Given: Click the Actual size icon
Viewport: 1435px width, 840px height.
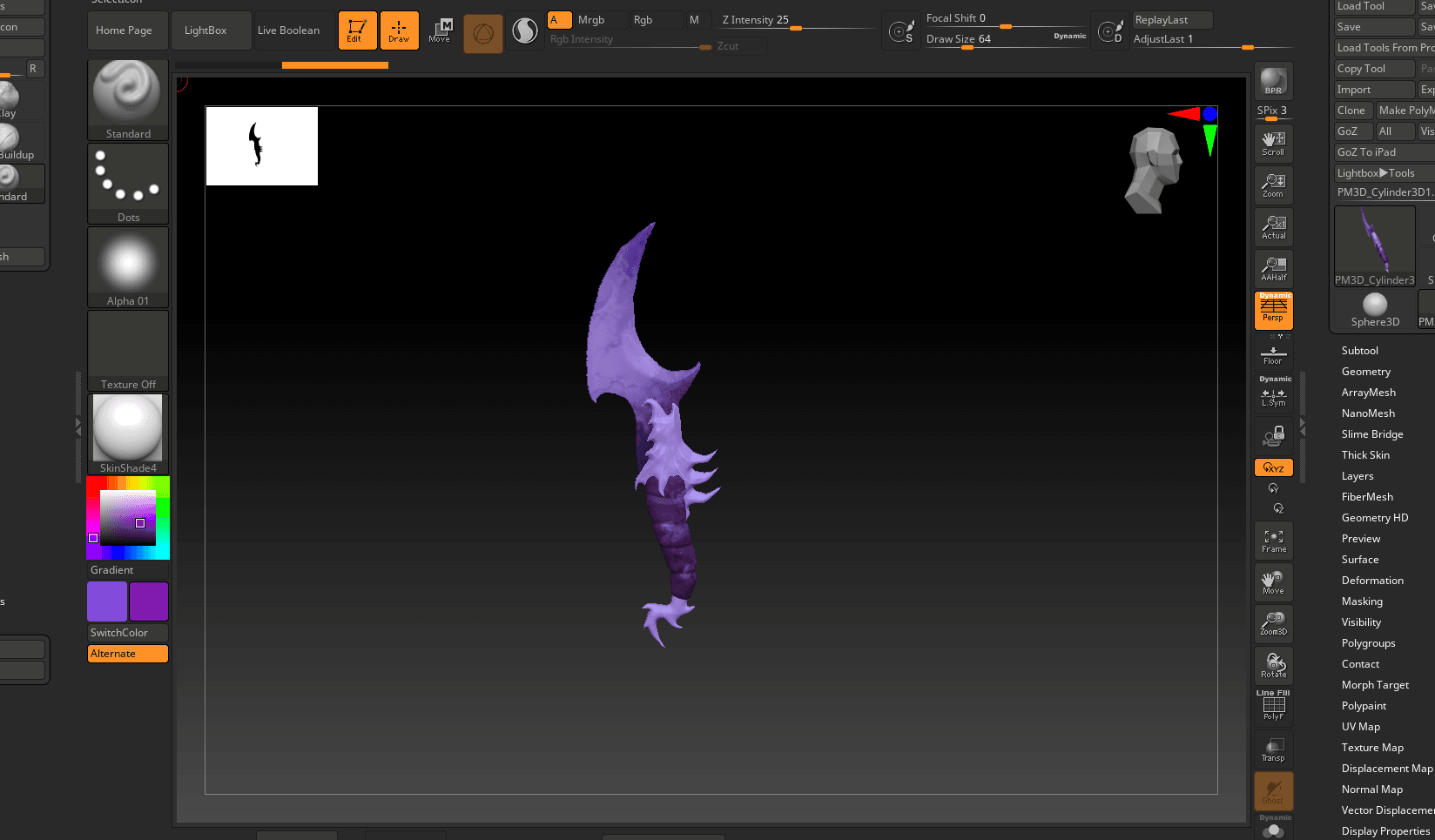Looking at the screenshot, I should 1273,227.
